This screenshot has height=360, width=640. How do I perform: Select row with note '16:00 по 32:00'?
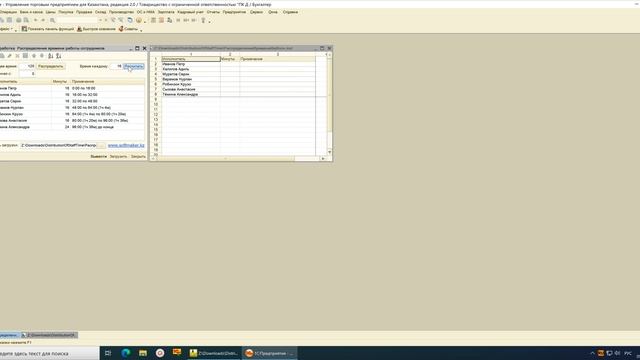(x=72, y=95)
